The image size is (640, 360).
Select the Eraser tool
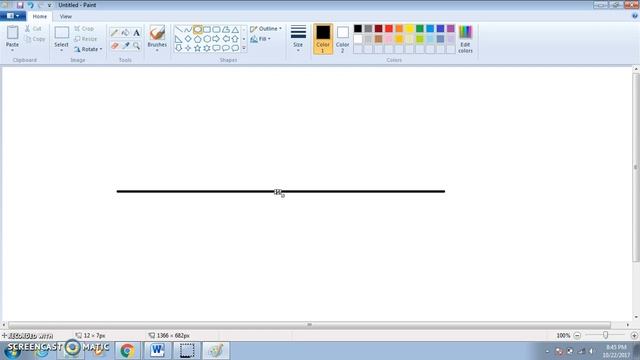tap(114, 46)
